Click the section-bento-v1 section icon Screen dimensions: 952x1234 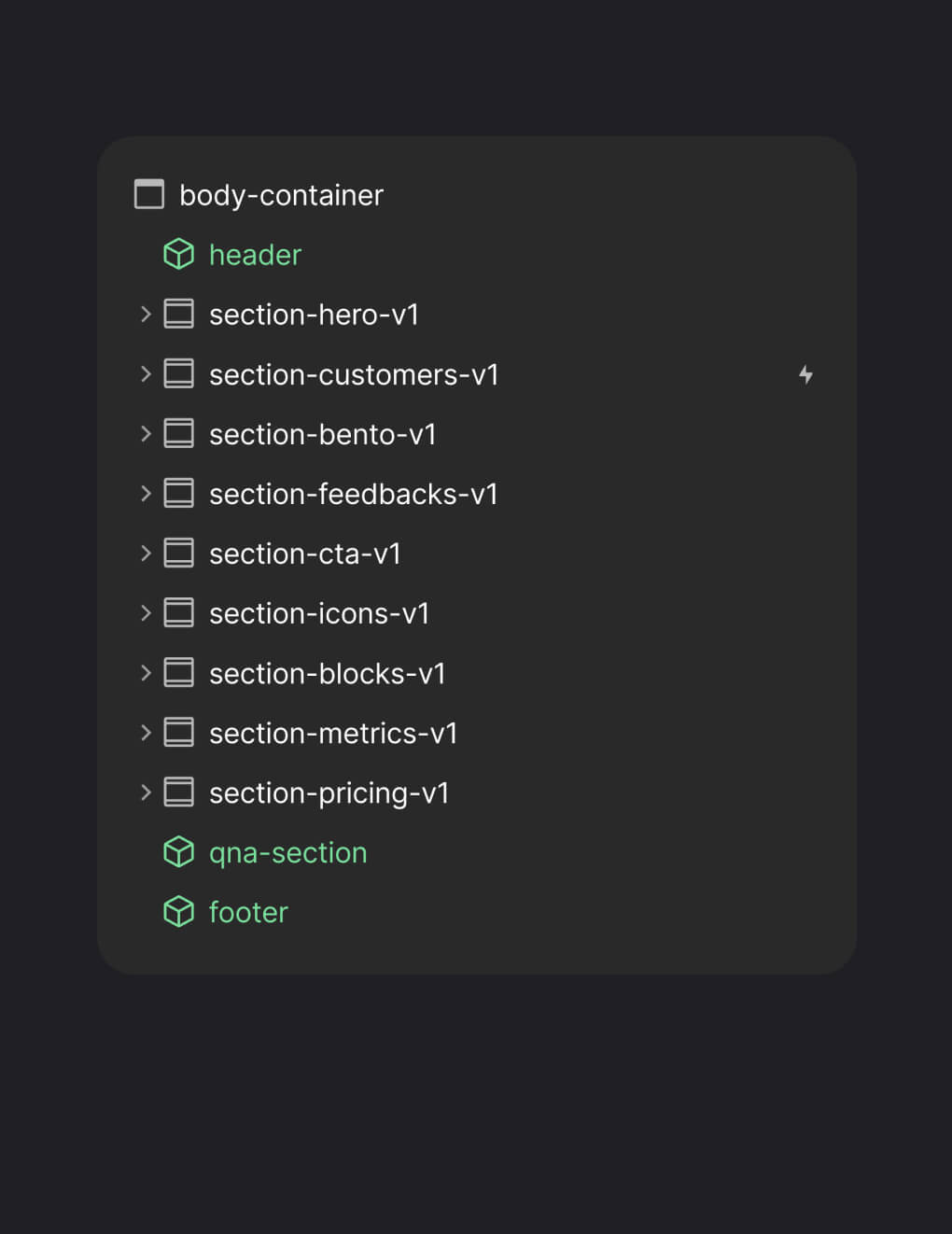(178, 434)
